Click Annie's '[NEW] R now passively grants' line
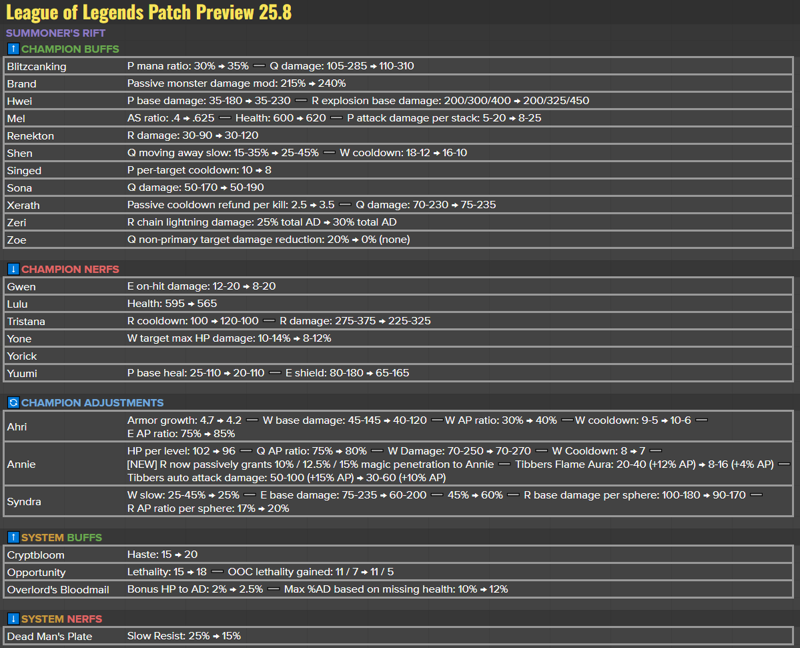 [x=310, y=464]
